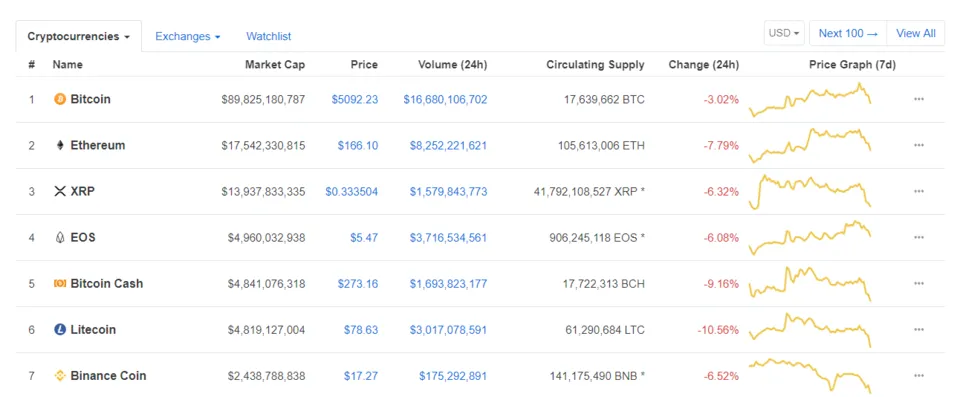Open the EOS name link

(x=83, y=237)
